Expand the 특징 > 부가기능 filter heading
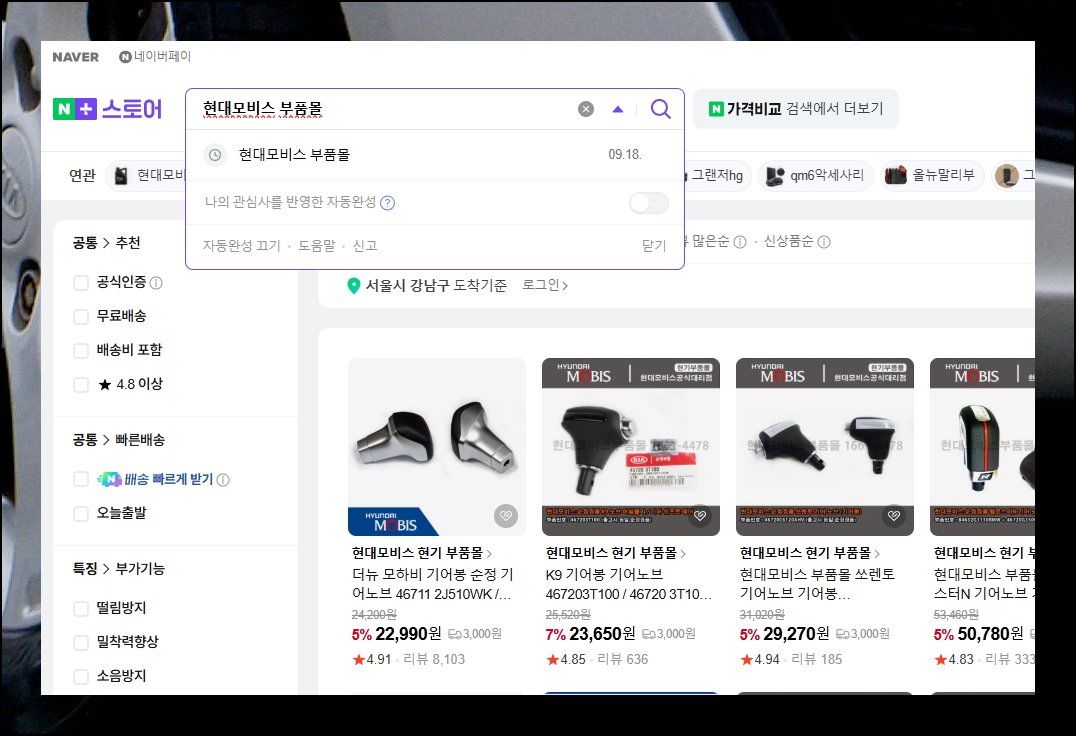Screen dimensions: 1076x736 (x=119, y=569)
